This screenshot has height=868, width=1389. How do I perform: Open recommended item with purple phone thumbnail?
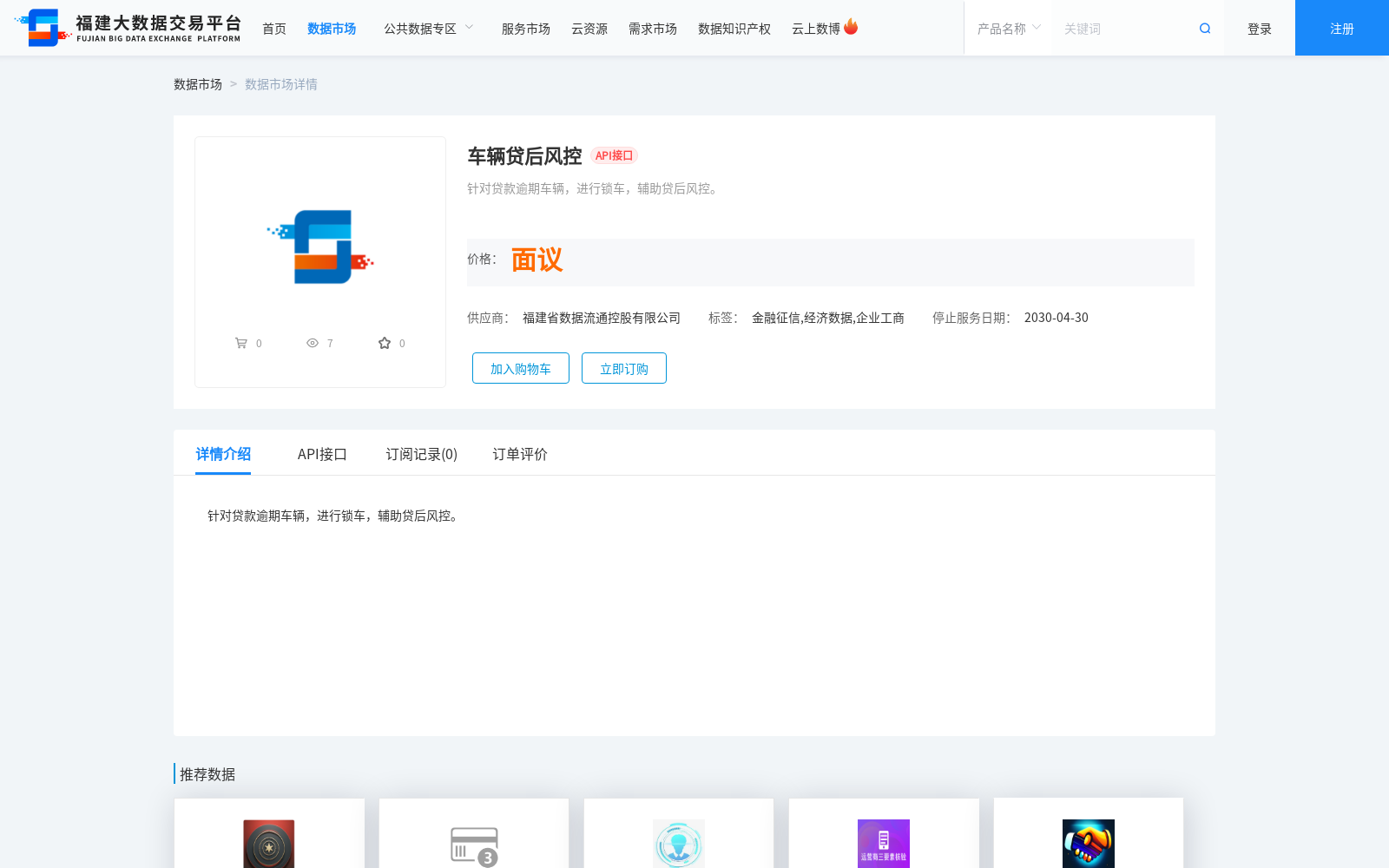point(884,844)
